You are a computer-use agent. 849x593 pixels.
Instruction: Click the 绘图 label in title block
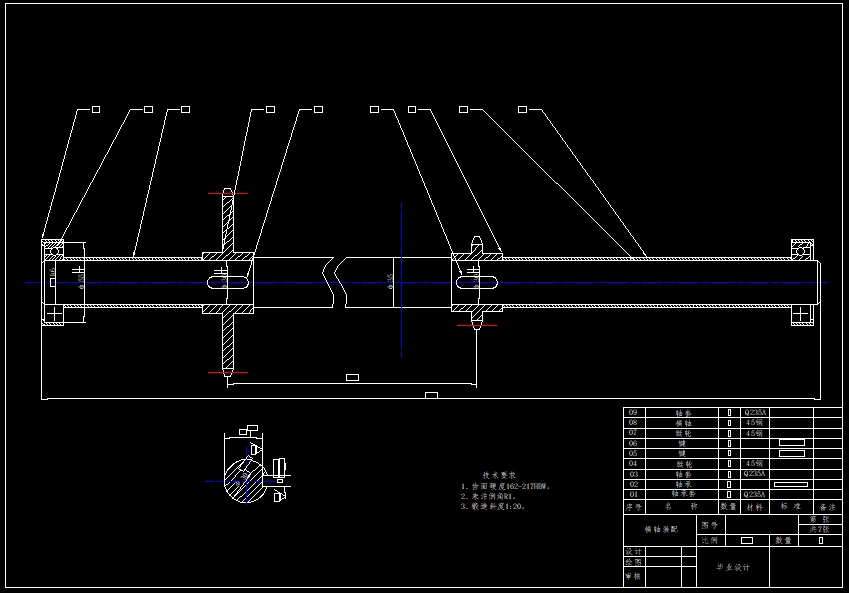pos(633,562)
